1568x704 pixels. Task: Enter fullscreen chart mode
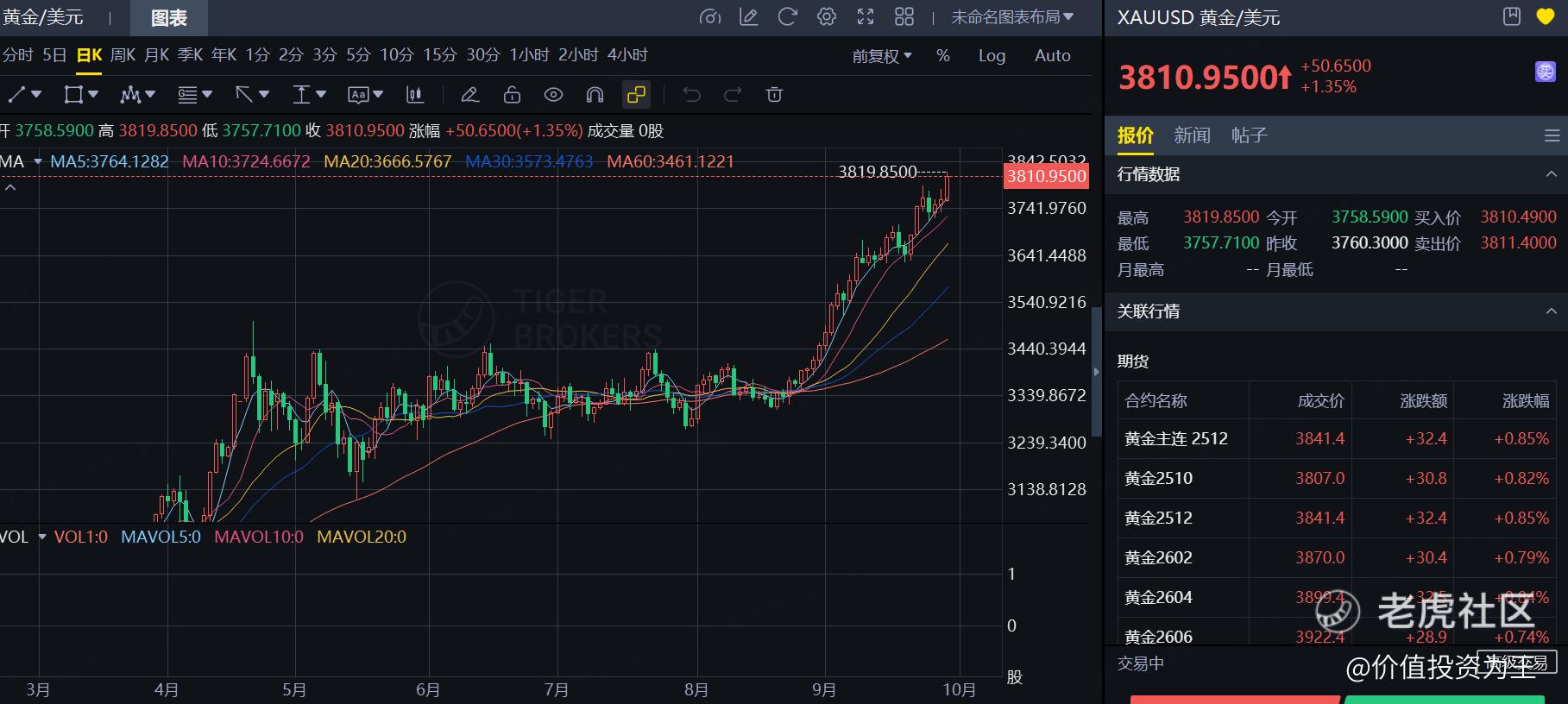coord(866,16)
